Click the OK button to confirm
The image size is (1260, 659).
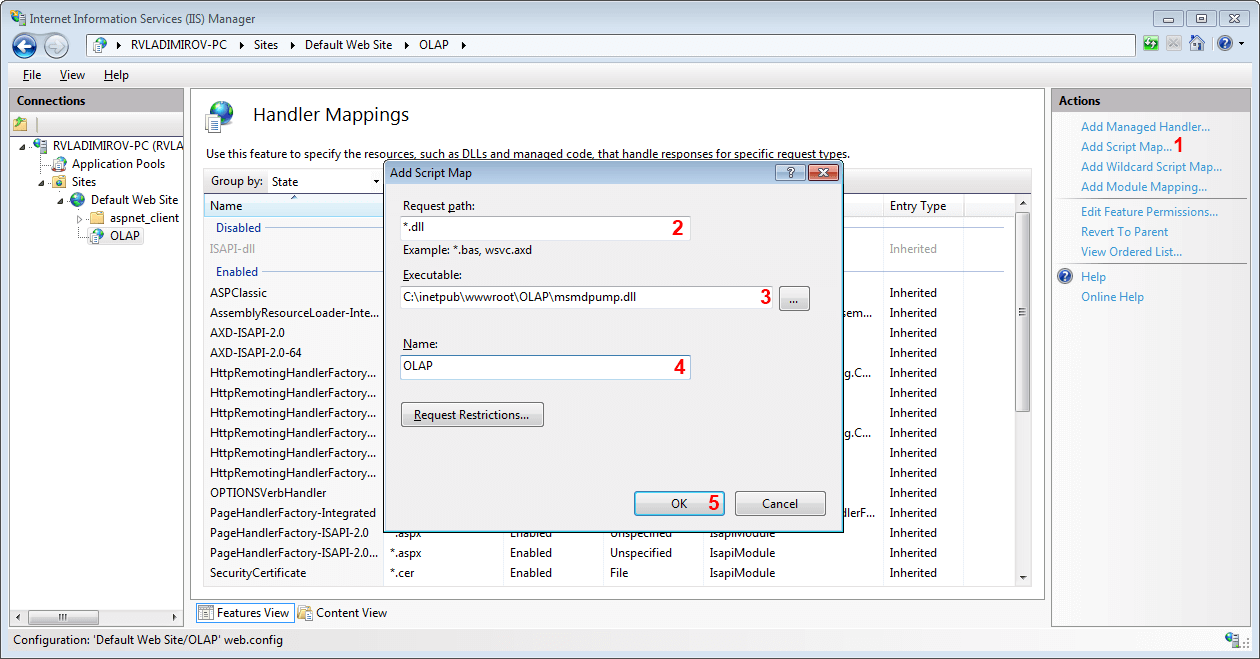pyautogui.click(x=679, y=503)
